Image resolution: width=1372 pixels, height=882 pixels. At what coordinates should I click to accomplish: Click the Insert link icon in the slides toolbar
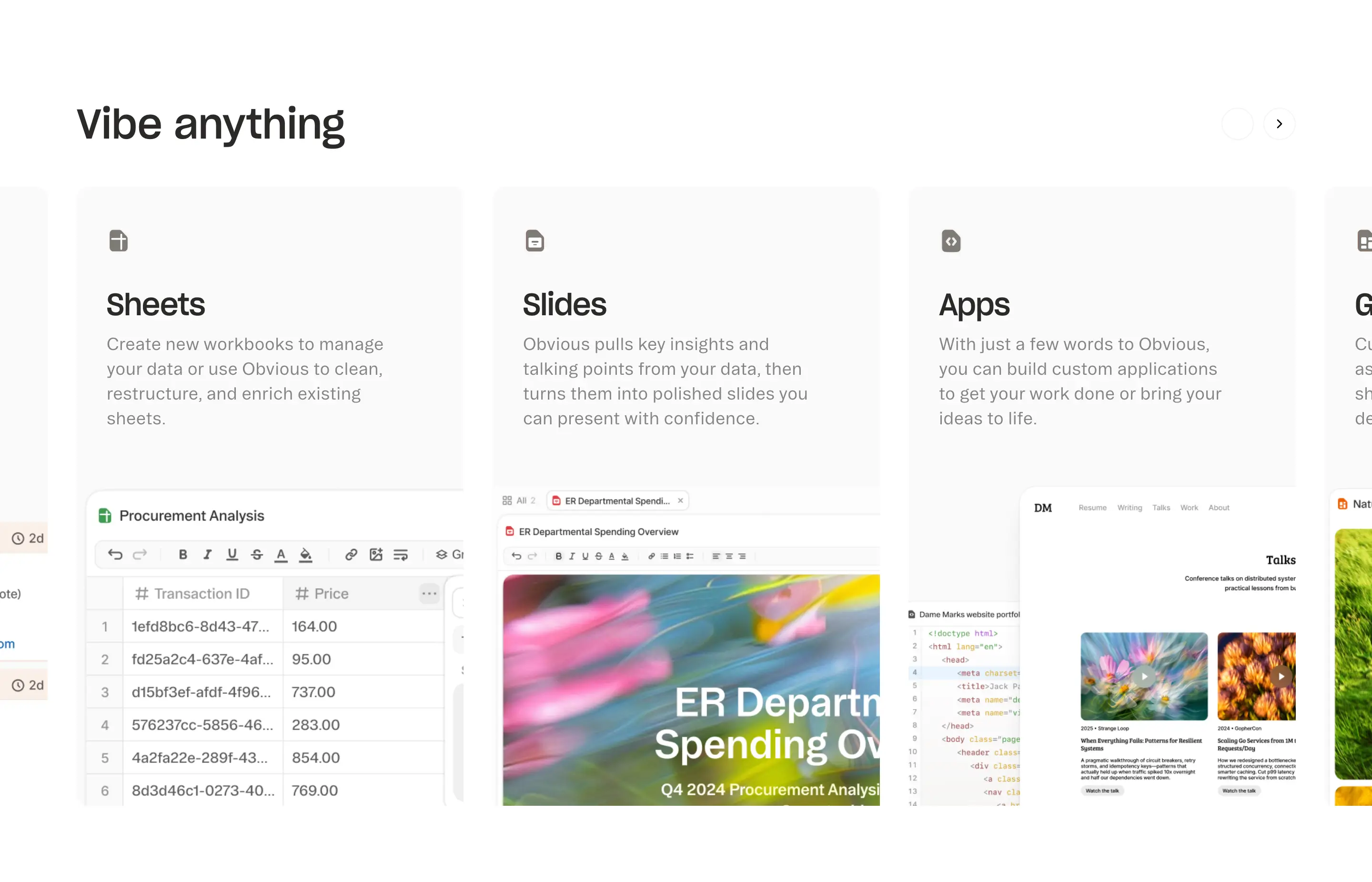tap(651, 556)
